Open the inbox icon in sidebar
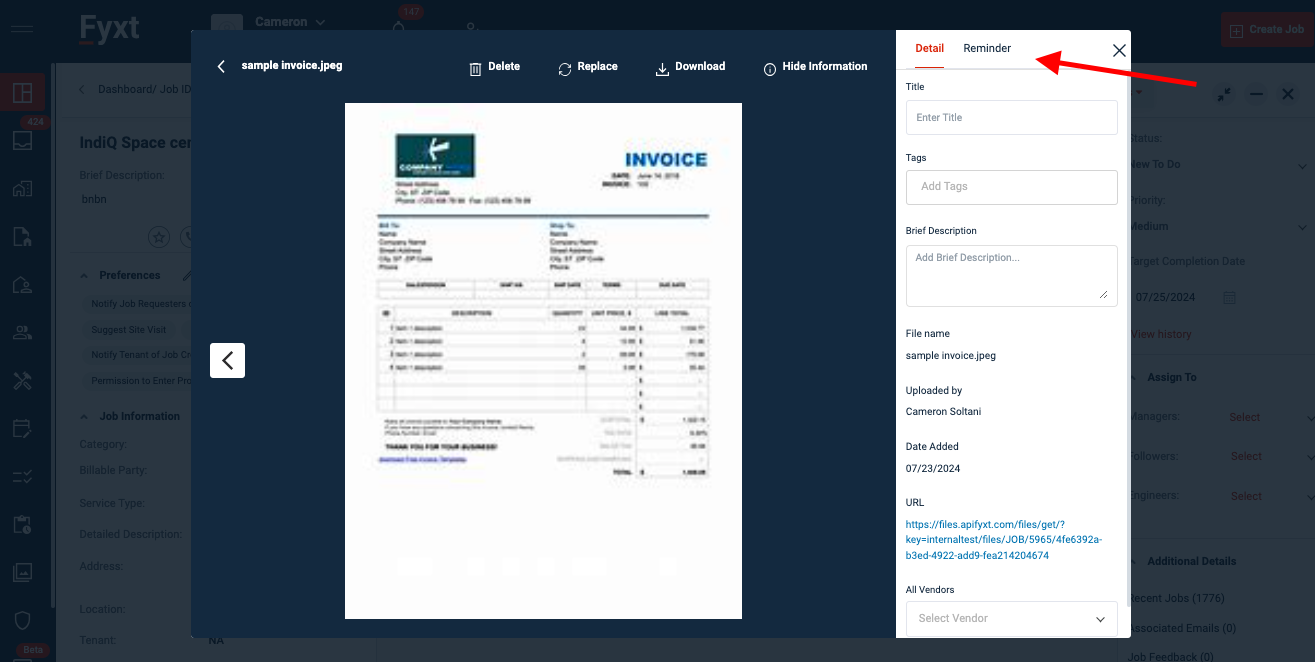 [x=22, y=141]
